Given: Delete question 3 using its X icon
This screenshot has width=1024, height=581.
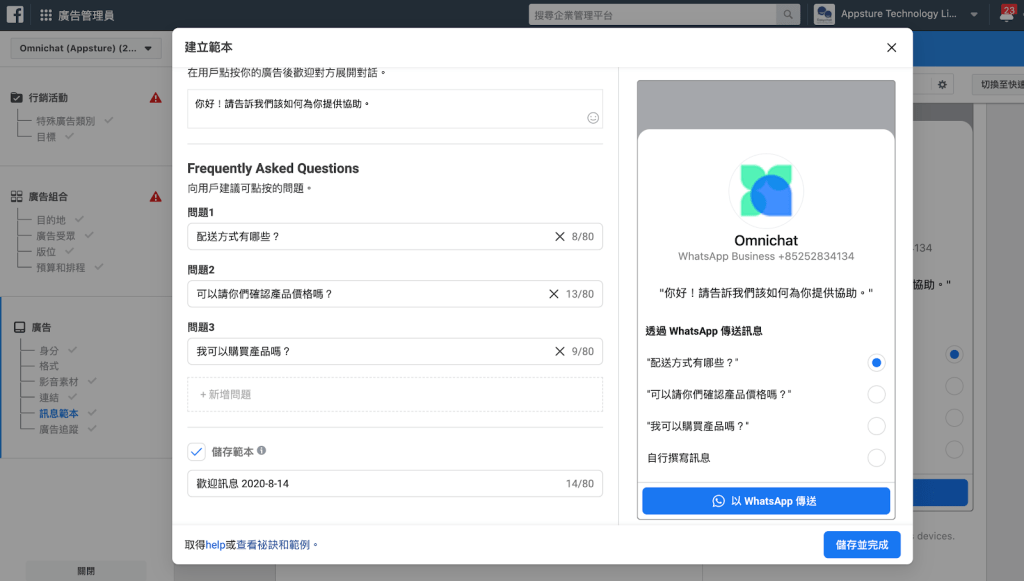Looking at the screenshot, I should tap(560, 351).
